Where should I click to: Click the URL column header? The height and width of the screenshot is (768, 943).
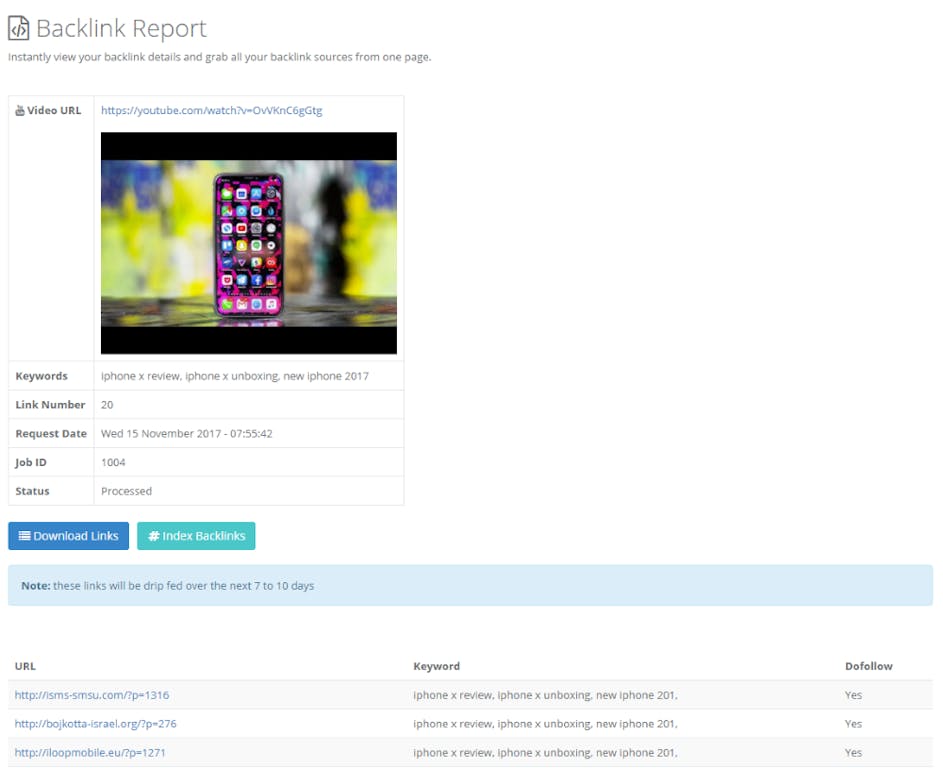[x=25, y=666]
